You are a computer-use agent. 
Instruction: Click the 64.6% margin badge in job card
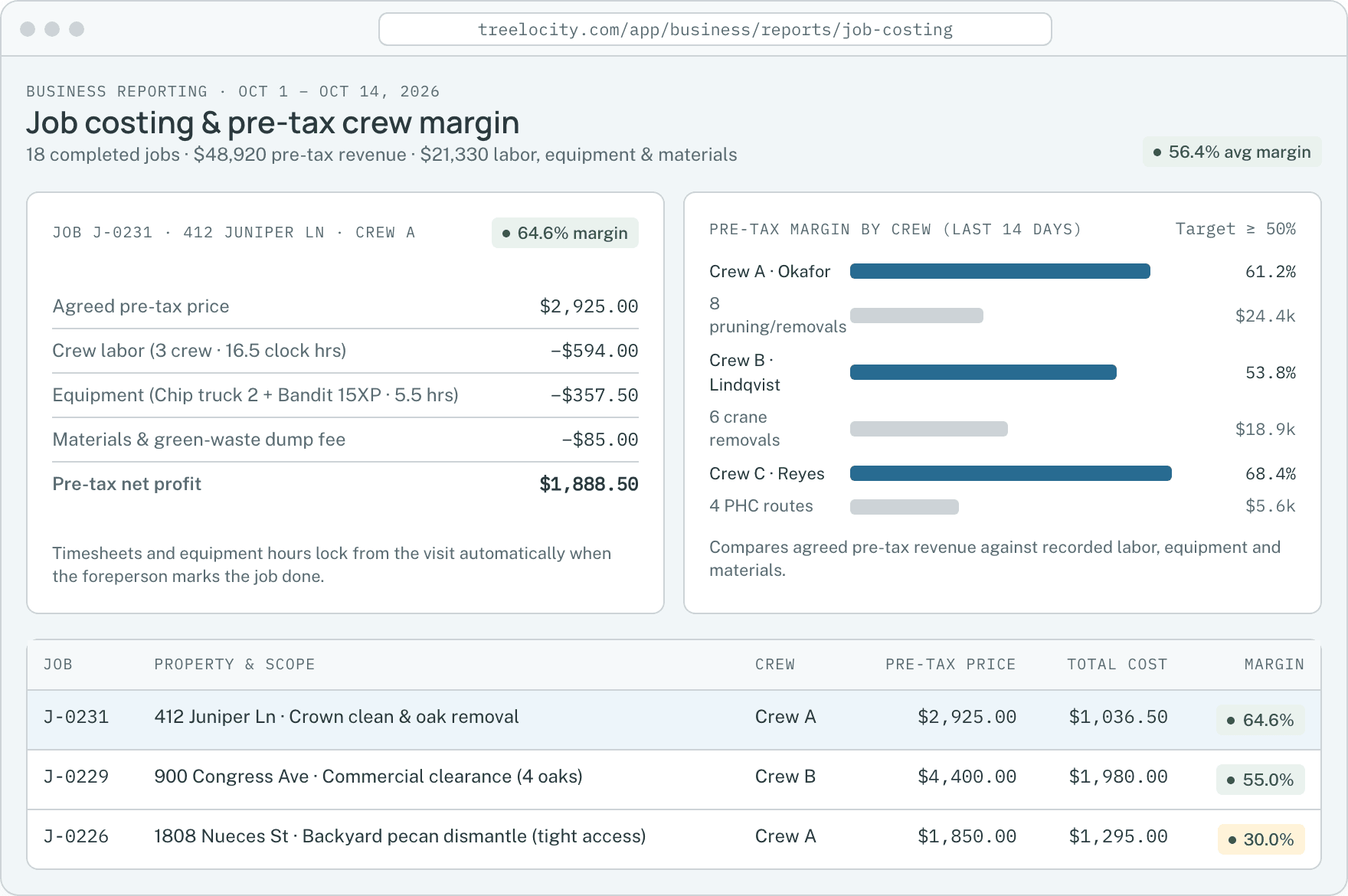[x=564, y=233]
